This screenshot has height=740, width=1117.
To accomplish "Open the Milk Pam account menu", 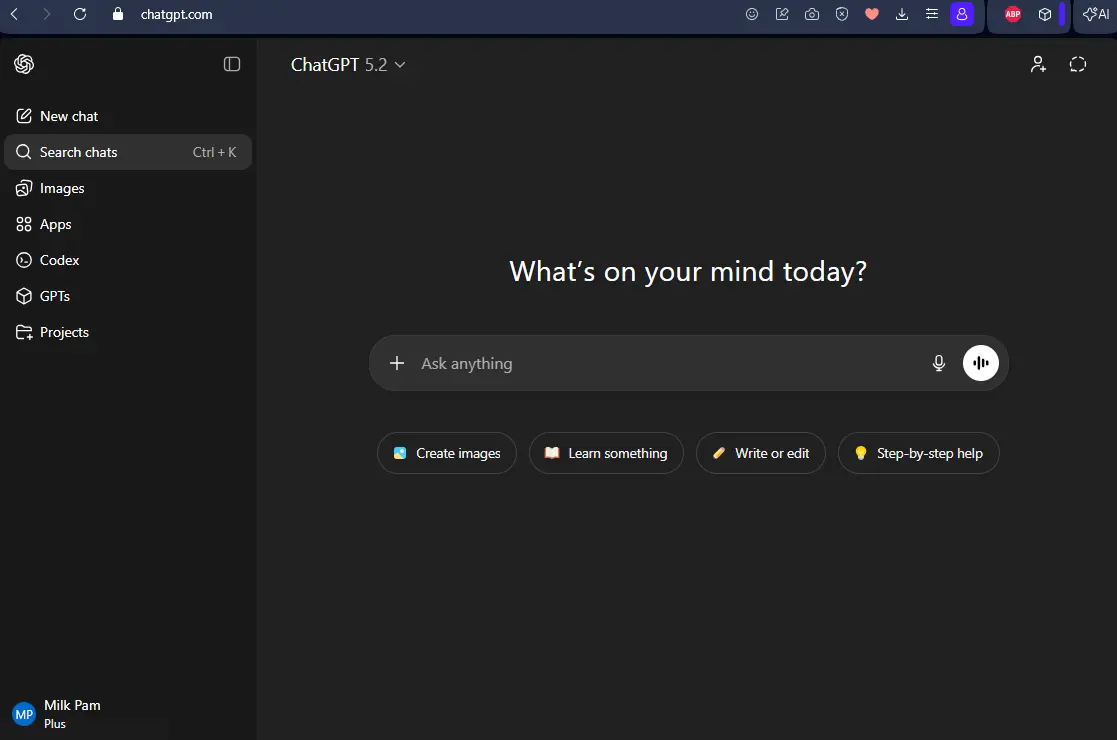I will point(128,714).
